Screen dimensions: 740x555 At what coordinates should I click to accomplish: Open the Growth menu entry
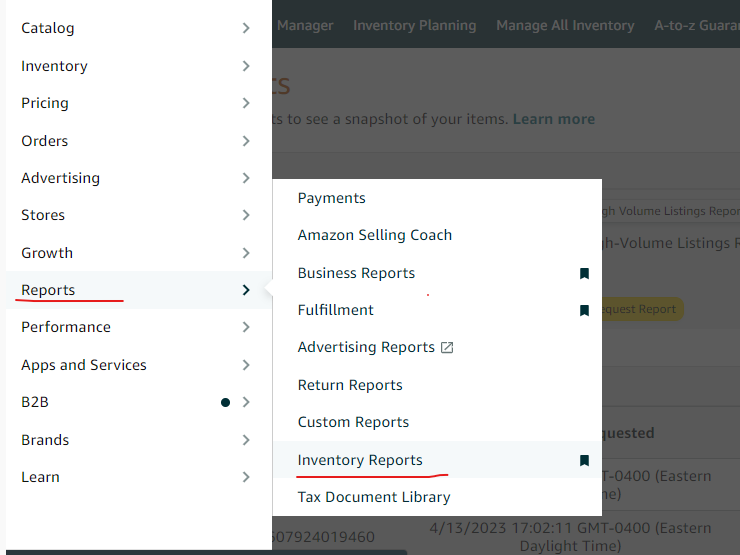point(47,253)
